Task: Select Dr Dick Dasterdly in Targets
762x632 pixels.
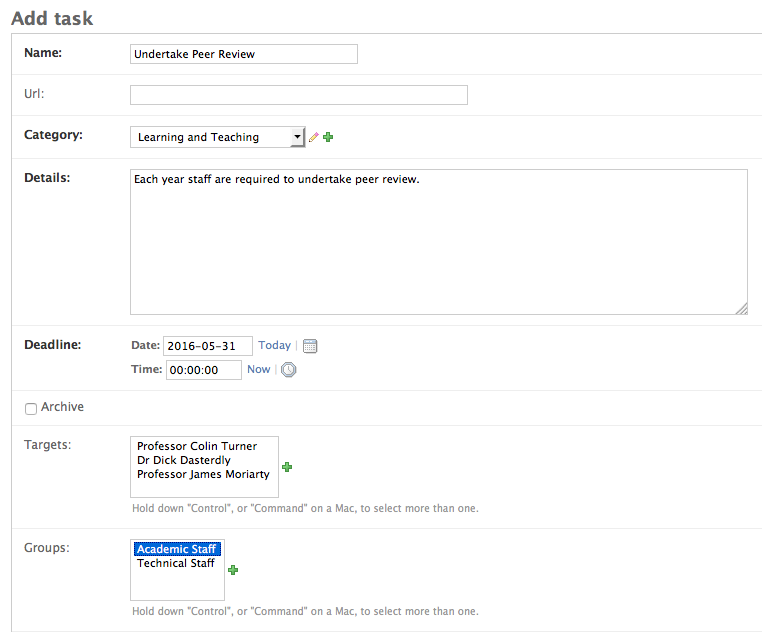Action: pos(184,460)
